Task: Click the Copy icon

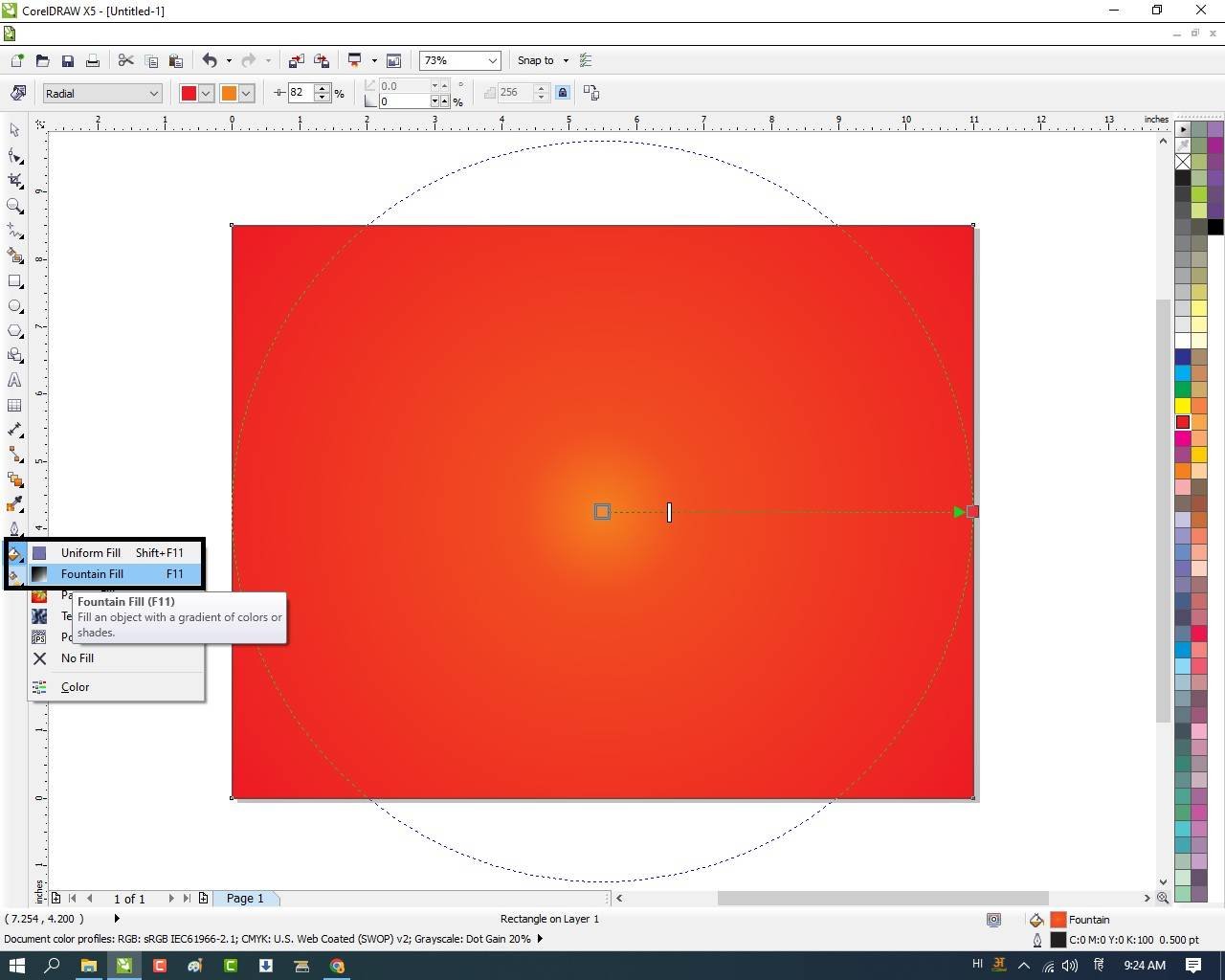Action: 150,60
